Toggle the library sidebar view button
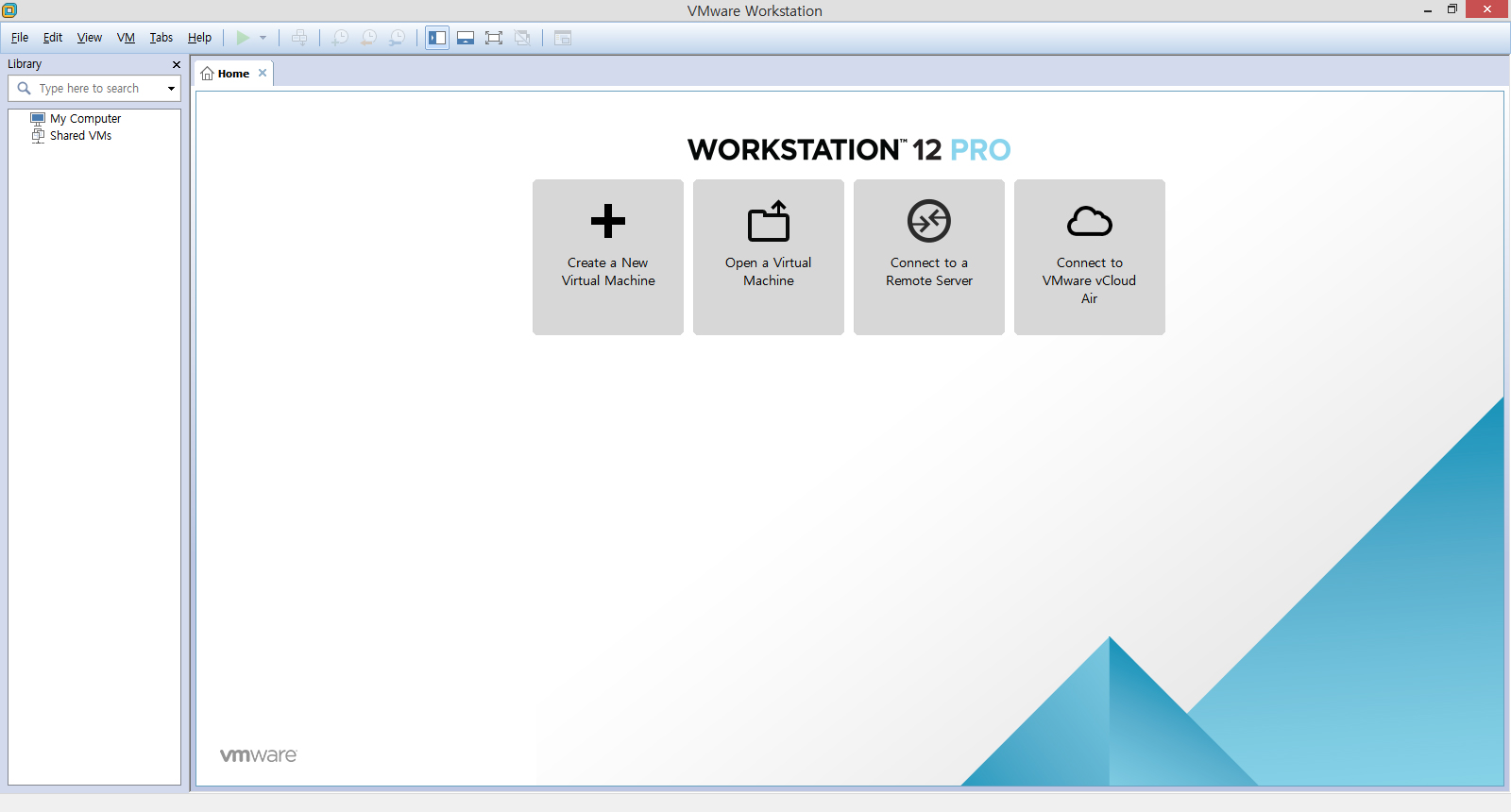Viewport: 1511px width, 812px height. 437,38
